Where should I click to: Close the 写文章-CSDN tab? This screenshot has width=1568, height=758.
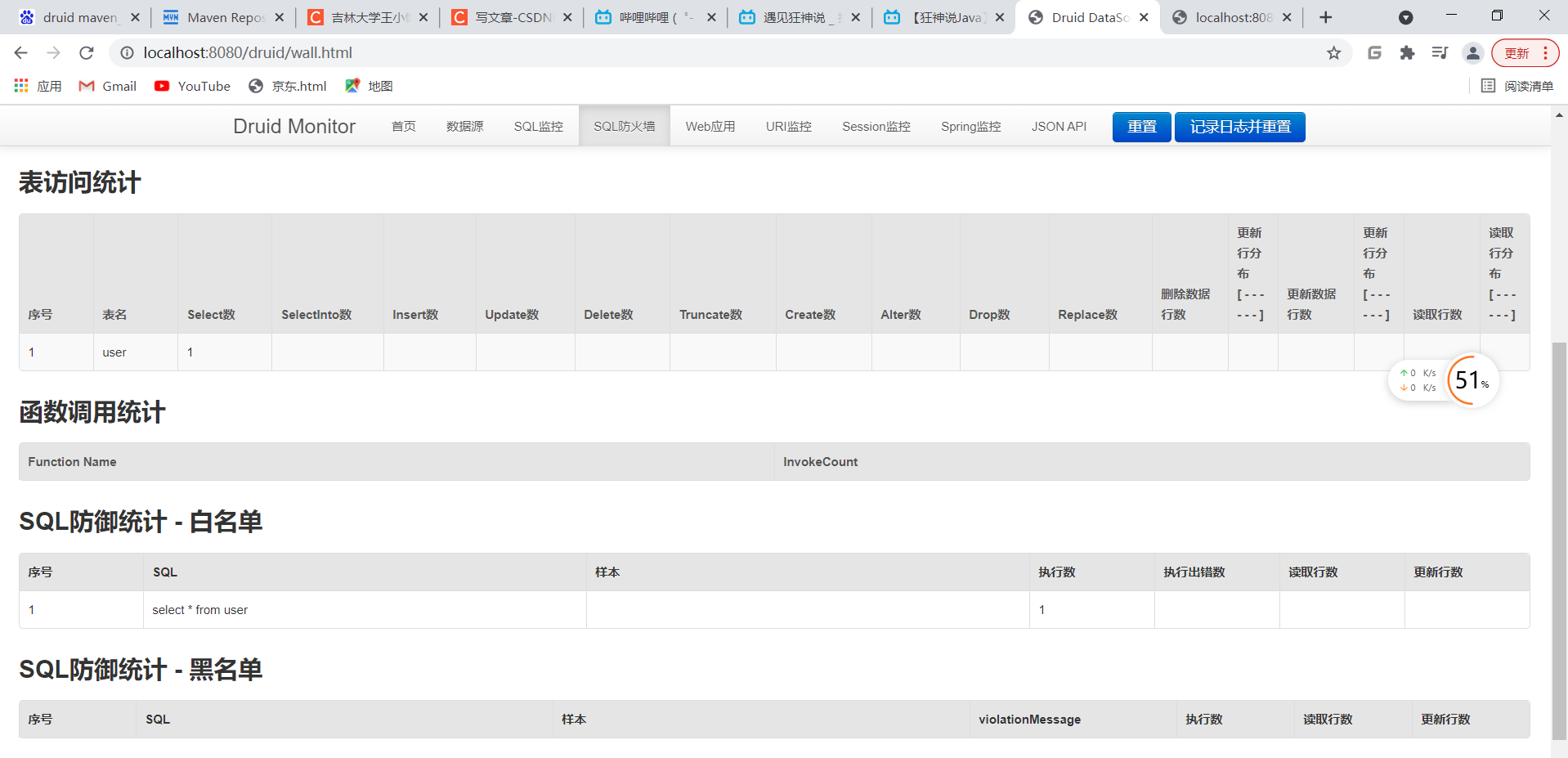567,17
